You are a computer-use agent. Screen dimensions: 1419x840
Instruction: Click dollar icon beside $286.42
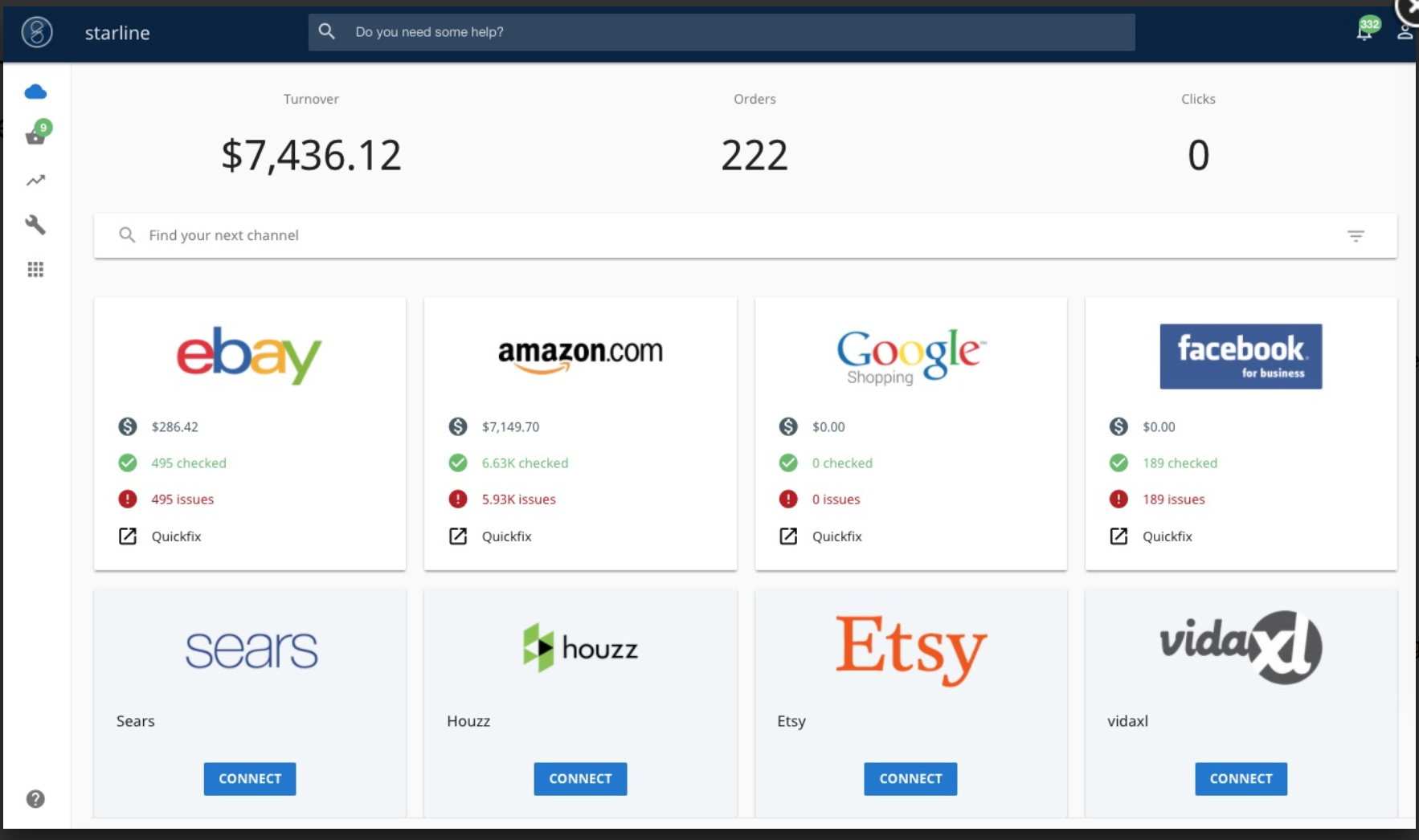tap(128, 427)
